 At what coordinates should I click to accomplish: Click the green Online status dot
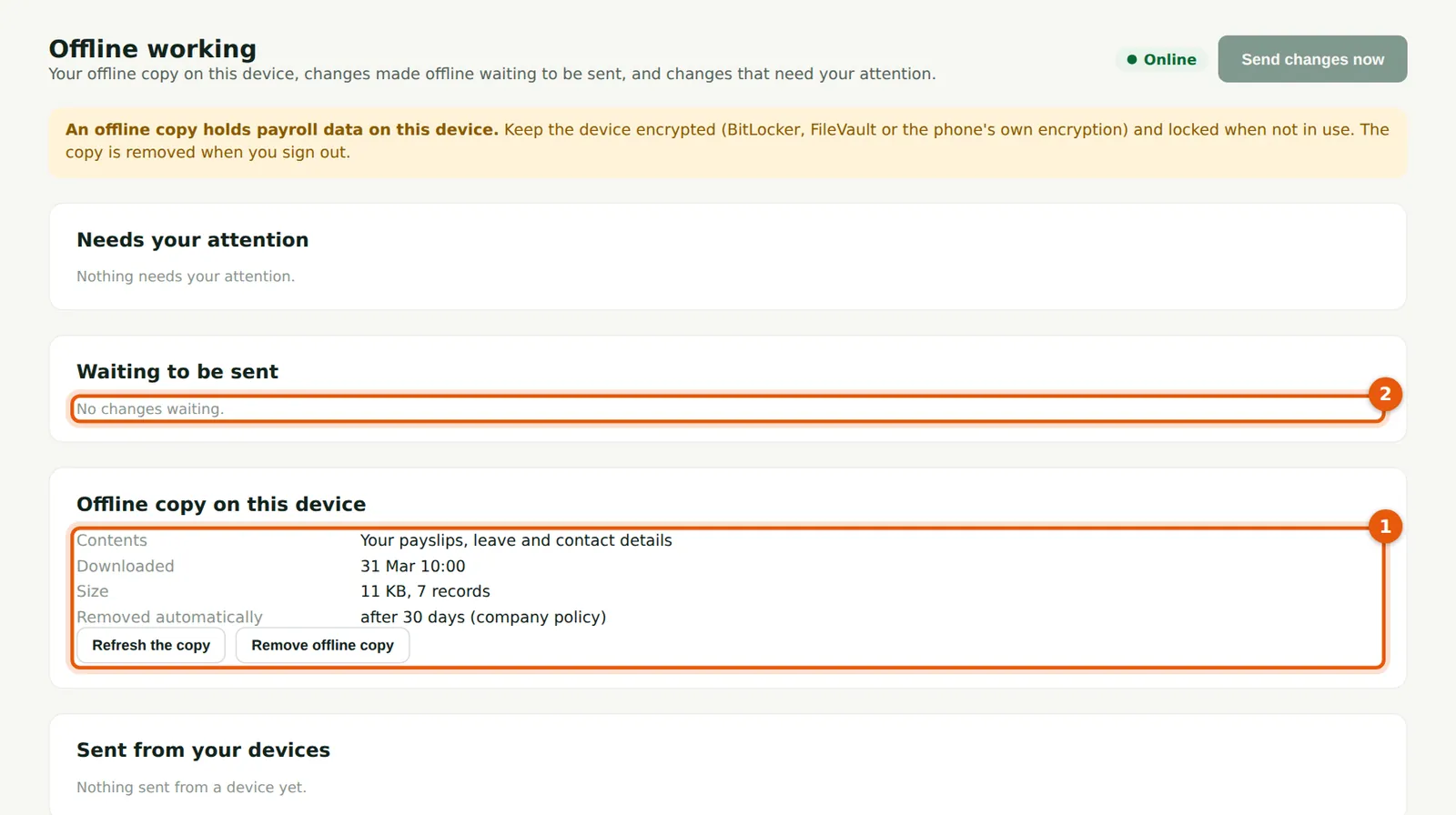pyautogui.click(x=1132, y=59)
